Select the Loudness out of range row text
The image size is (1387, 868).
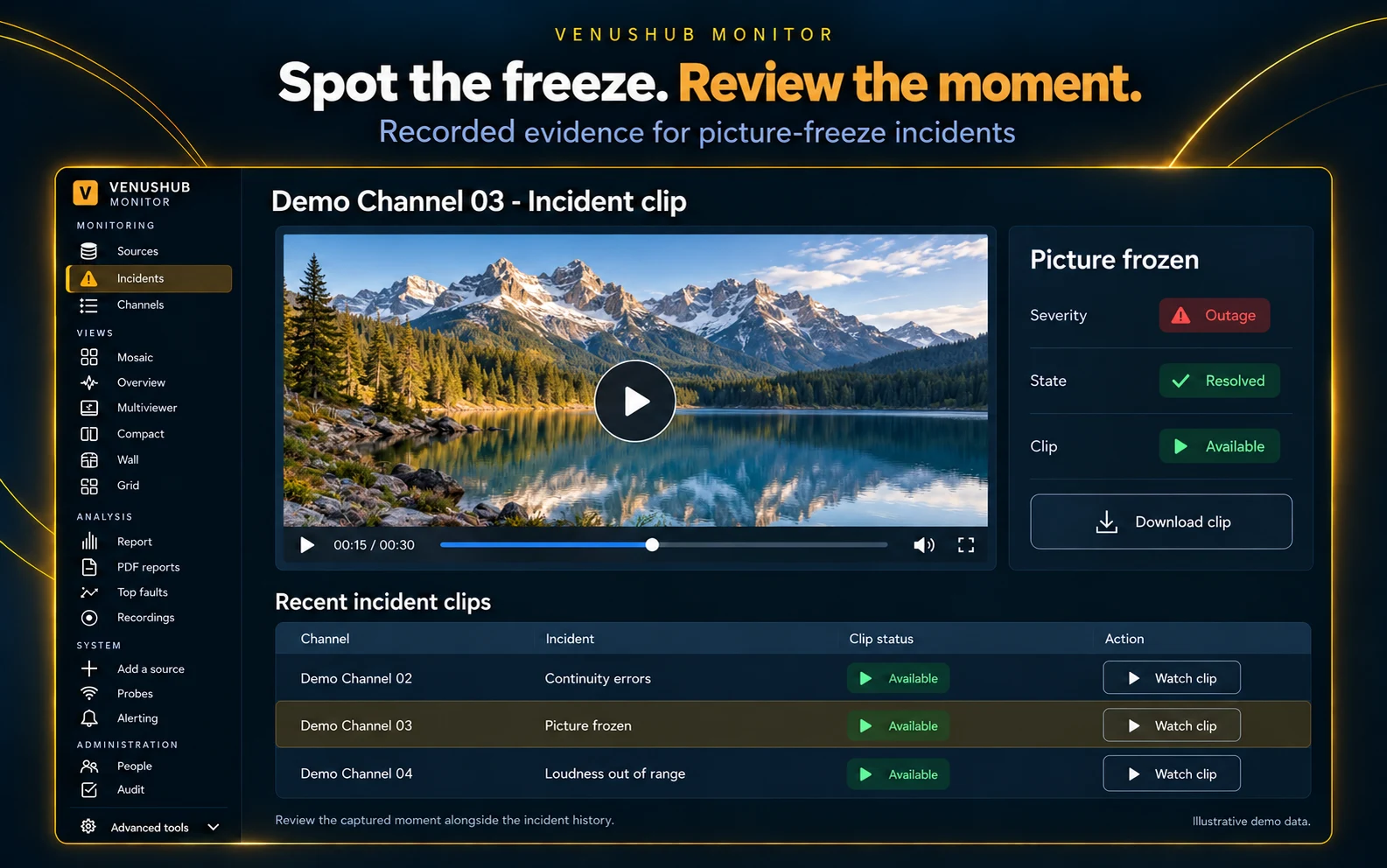click(x=615, y=773)
